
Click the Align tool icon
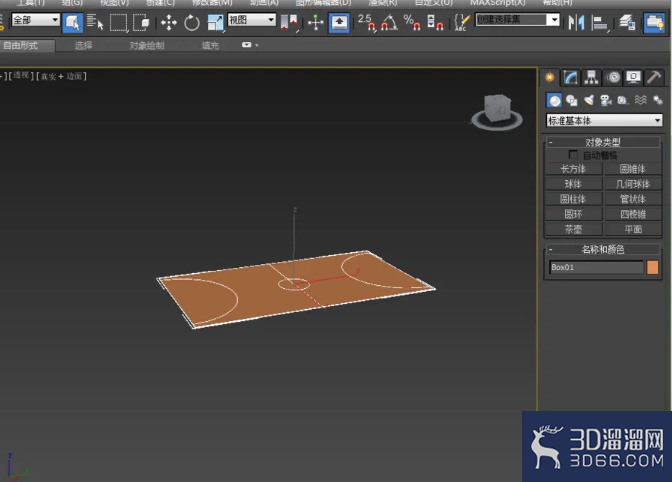pos(600,22)
